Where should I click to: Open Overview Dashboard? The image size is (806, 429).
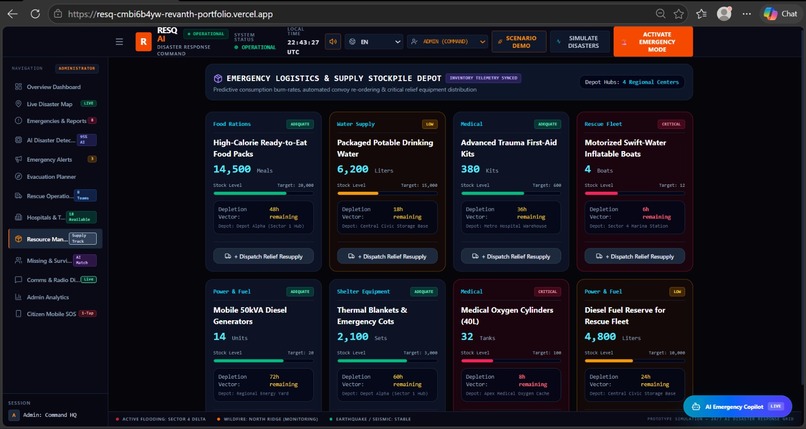pyautogui.click(x=56, y=87)
